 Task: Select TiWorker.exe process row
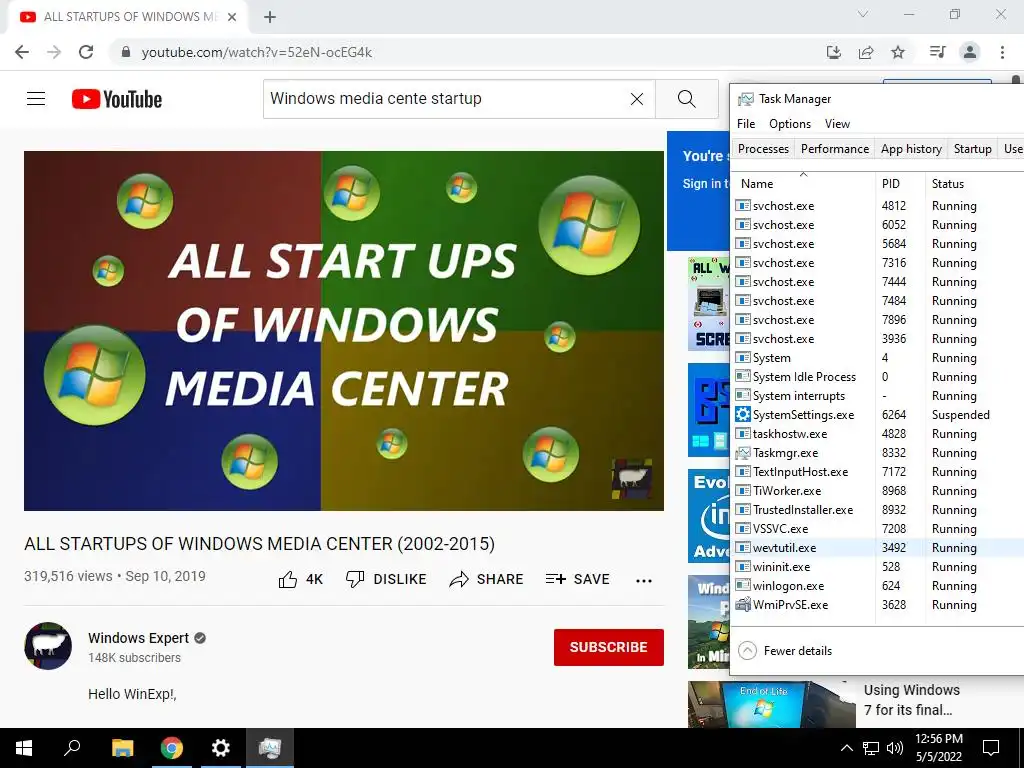tap(877, 490)
